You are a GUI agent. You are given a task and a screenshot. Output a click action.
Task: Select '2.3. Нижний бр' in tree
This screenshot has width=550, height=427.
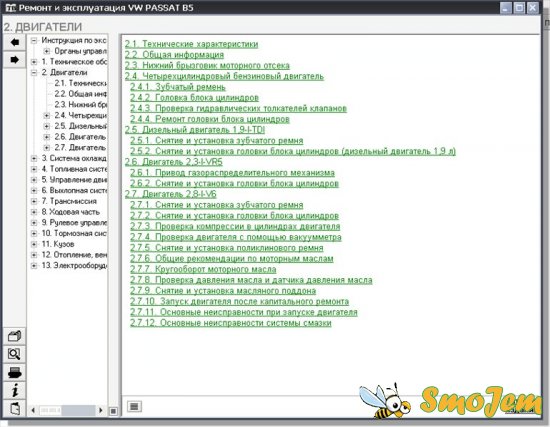coord(80,105)
